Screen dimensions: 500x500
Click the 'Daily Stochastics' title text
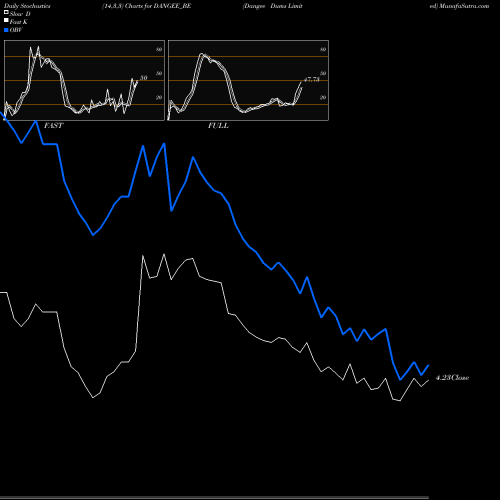(x=27, y=6)
